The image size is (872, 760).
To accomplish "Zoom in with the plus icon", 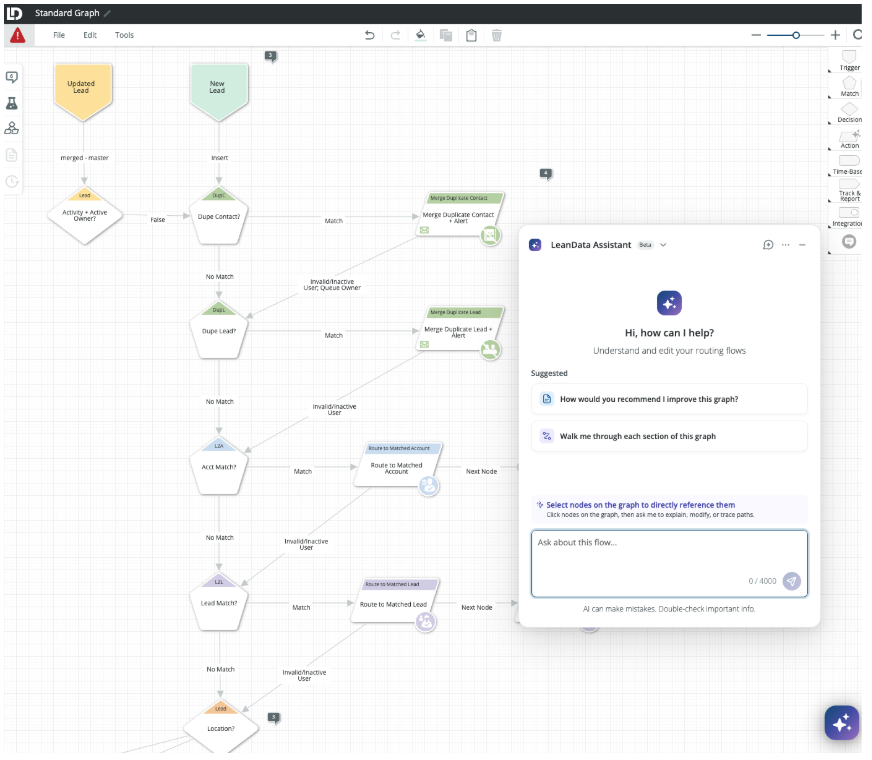I will 835,35.
